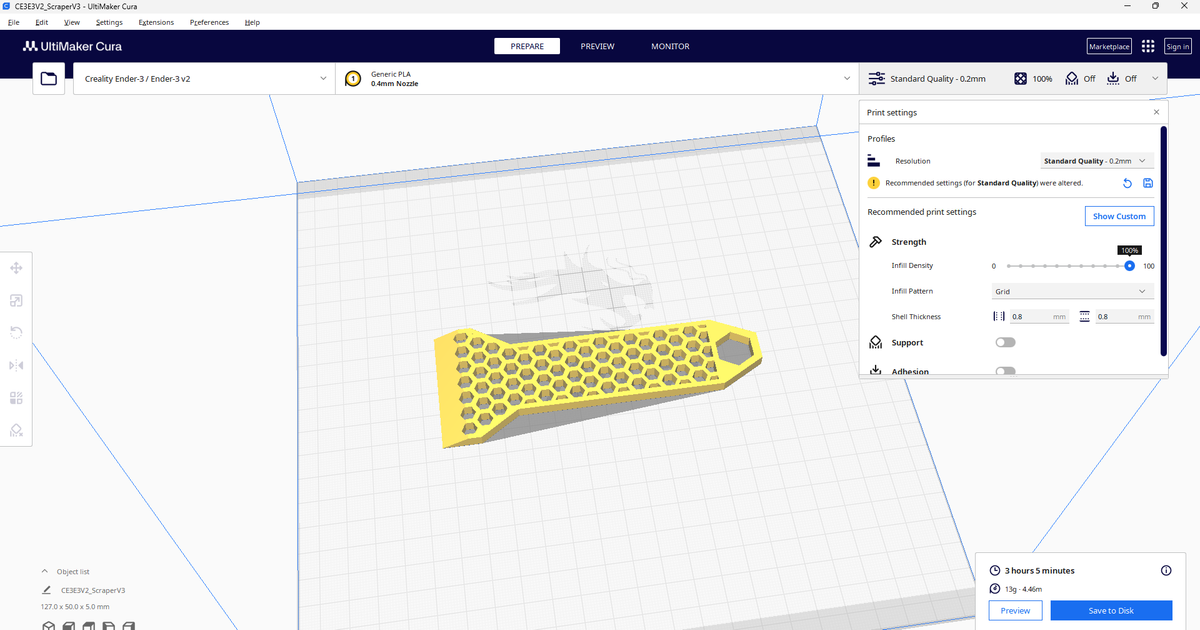Select the Support Blocker tool
This screenshot has height=630, width=1200.
click(15, 431)
